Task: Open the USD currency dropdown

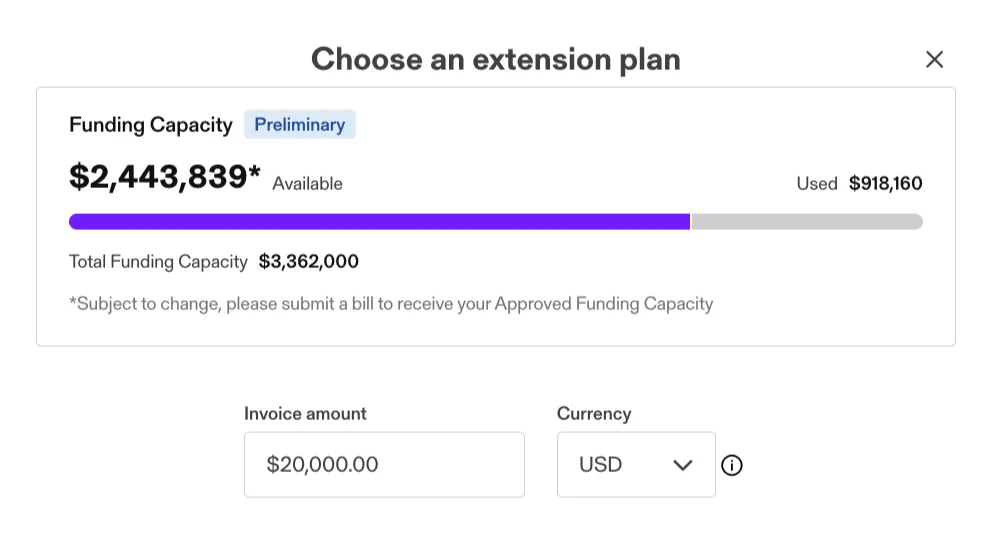Action: point(636,464)
